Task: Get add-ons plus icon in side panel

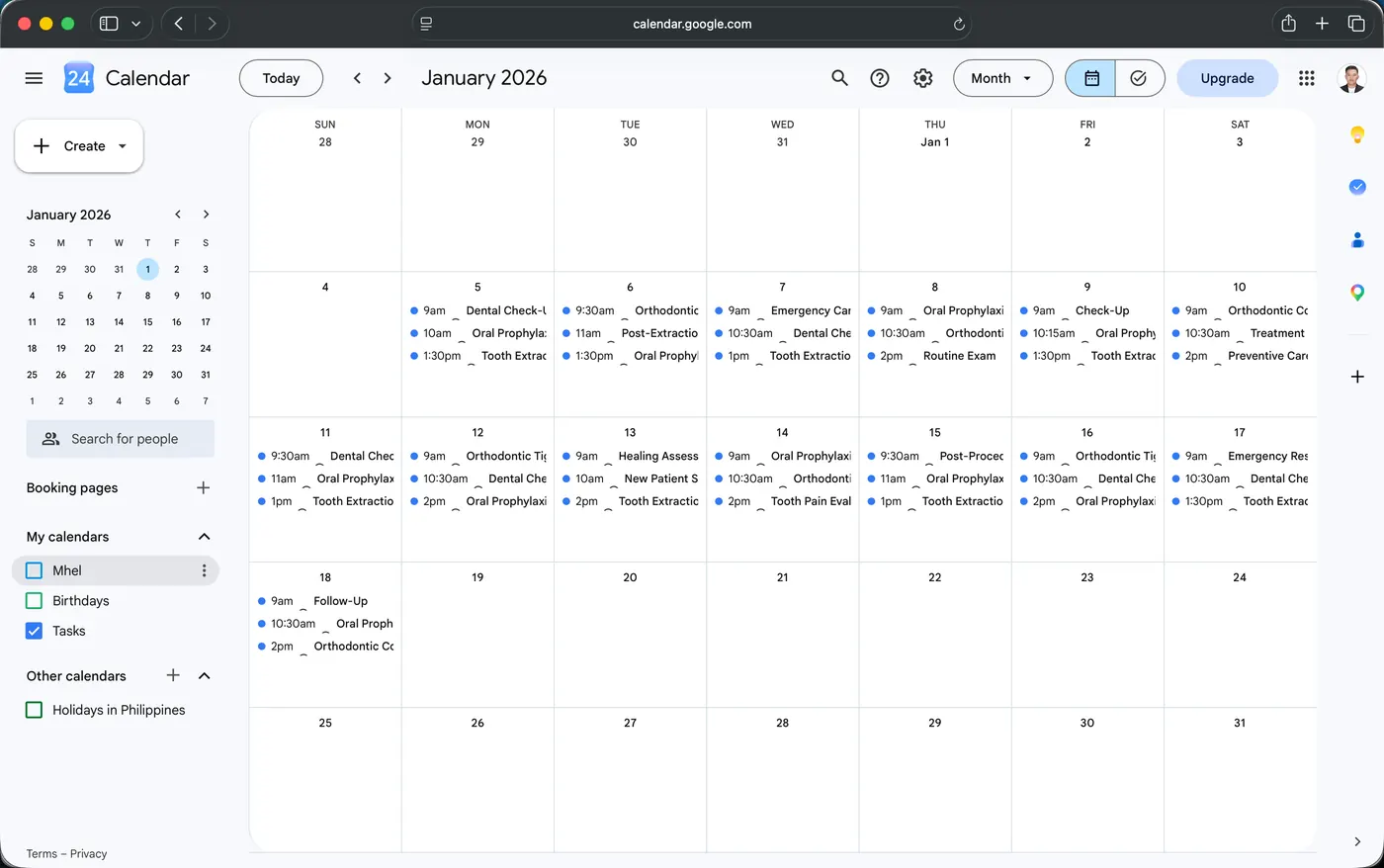Action: coord(1357,377)
